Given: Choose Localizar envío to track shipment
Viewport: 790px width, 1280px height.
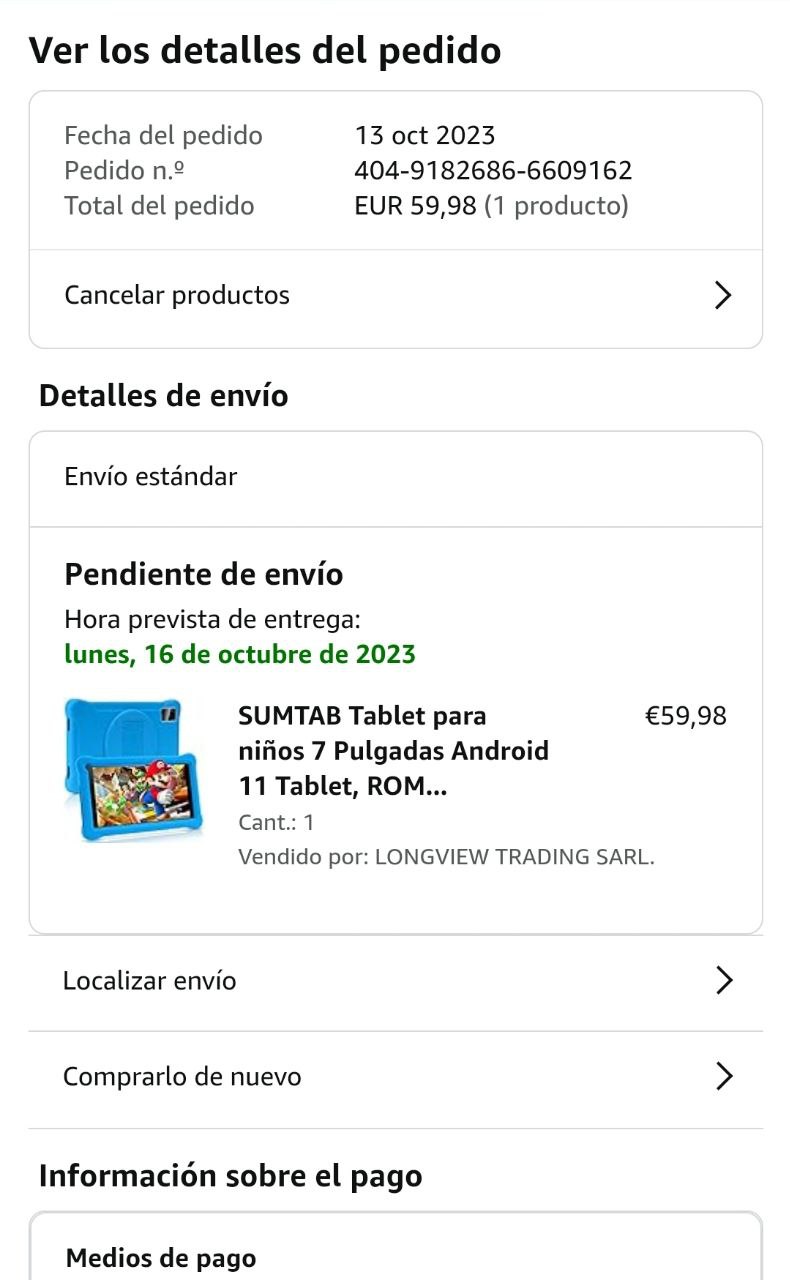Looking at the screenshot, I should [396, 983].
